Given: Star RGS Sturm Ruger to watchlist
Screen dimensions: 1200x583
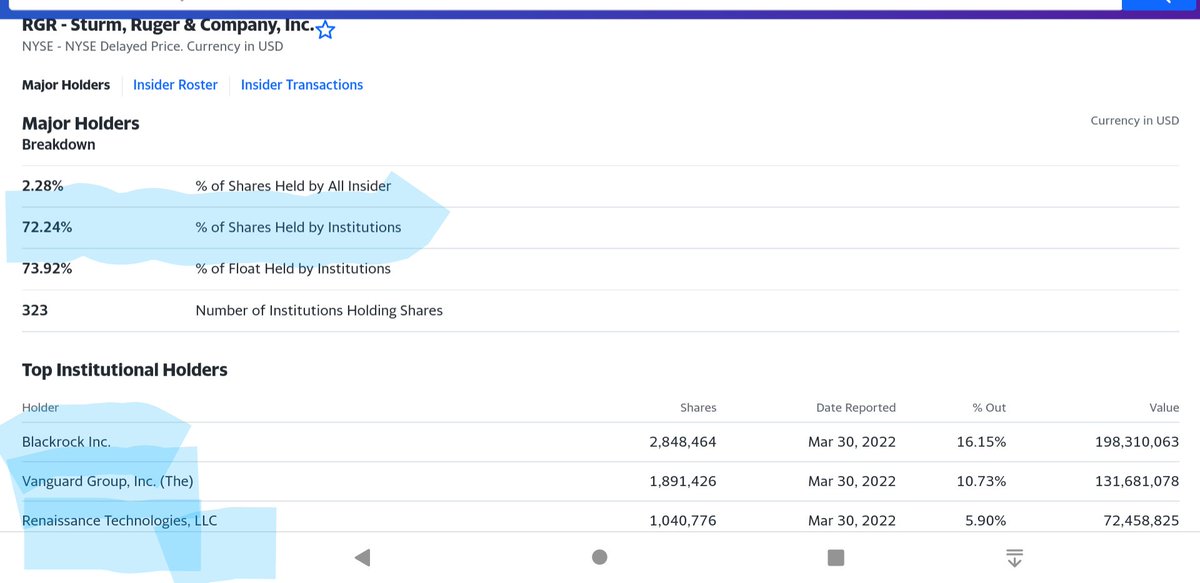Looking at the screenshot, I should click(x=325, y=30).
